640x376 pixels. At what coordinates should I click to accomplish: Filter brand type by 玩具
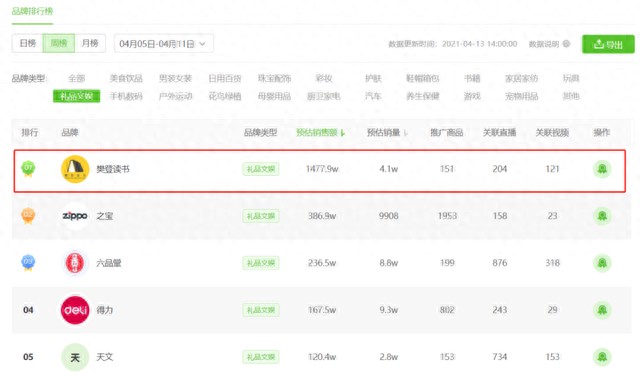click(571, 78)
